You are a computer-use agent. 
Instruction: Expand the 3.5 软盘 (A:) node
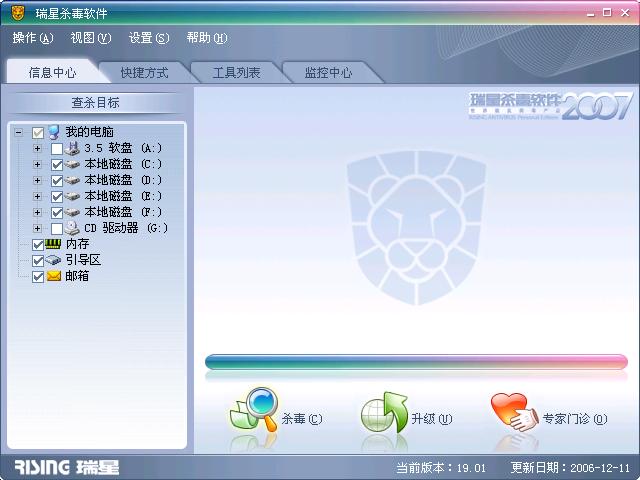[37, 148]
